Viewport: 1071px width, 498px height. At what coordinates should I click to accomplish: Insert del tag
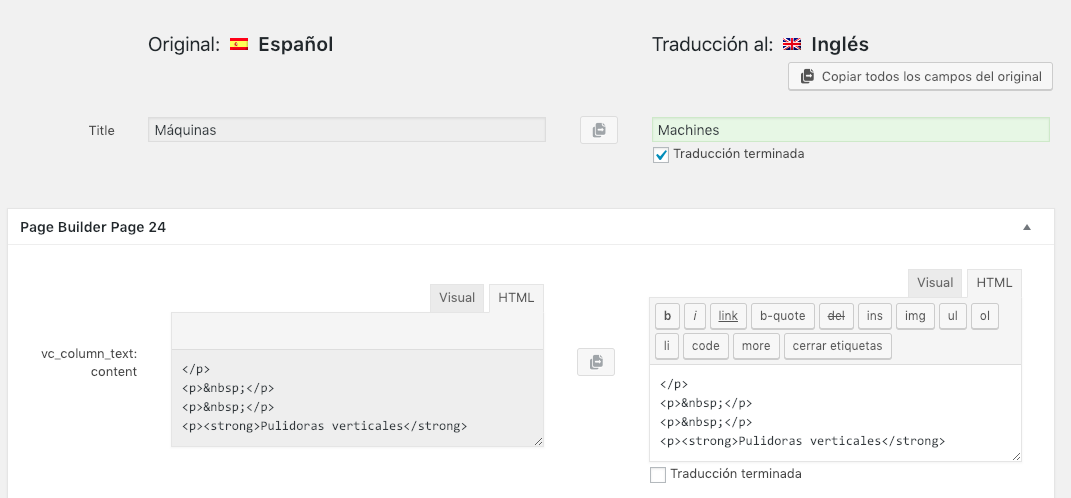click(x=836, y=316)
